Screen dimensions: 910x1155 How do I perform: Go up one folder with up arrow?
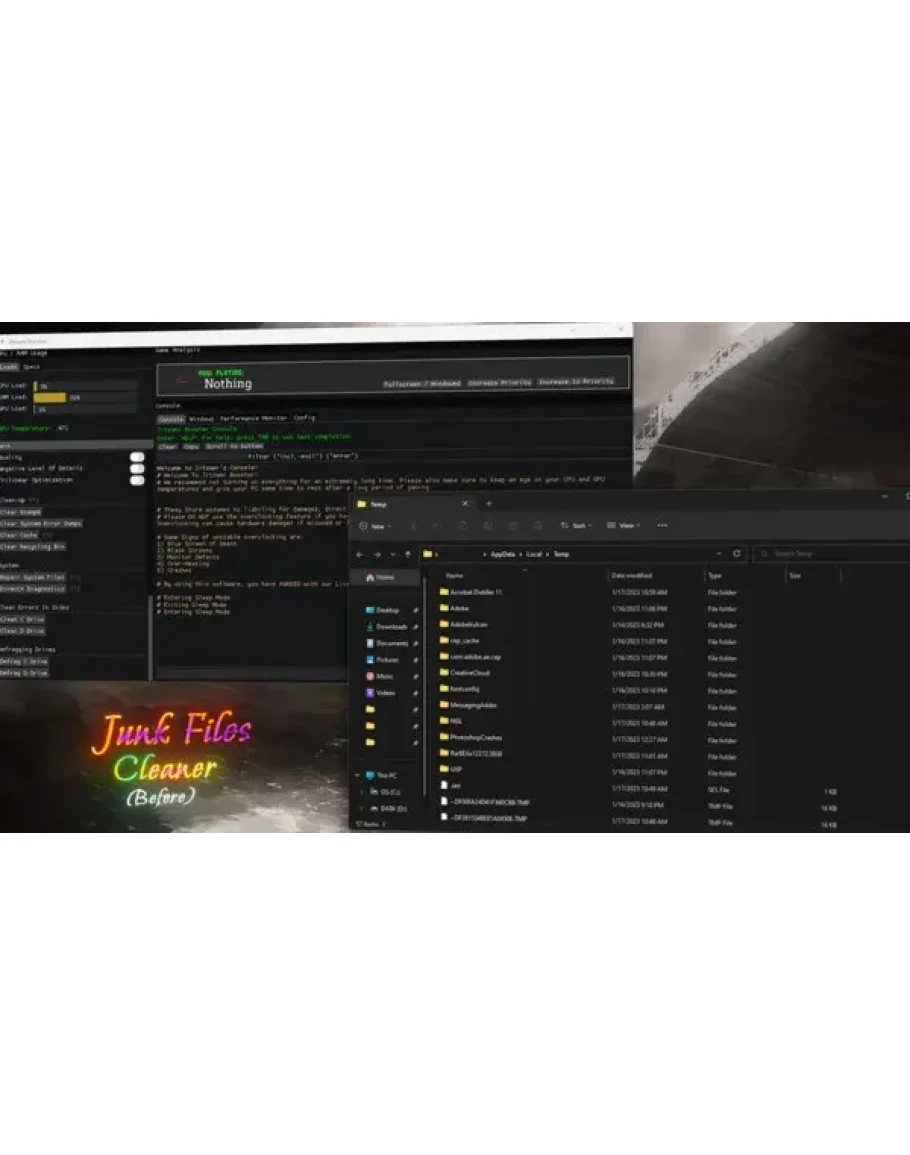pos(408,553)
